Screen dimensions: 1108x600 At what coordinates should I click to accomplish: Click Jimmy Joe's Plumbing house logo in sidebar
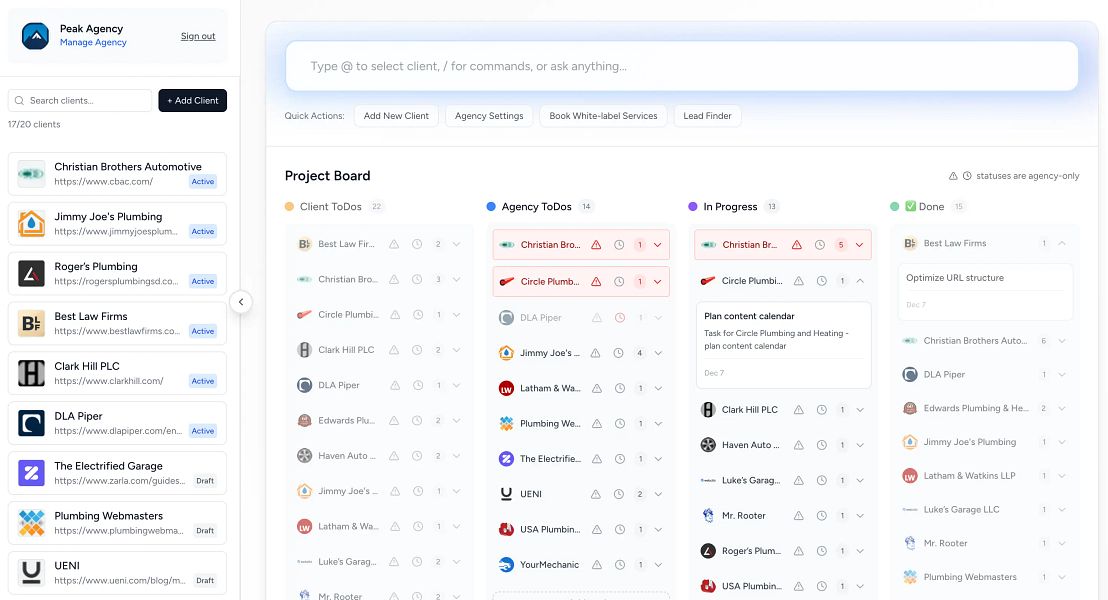31,223
